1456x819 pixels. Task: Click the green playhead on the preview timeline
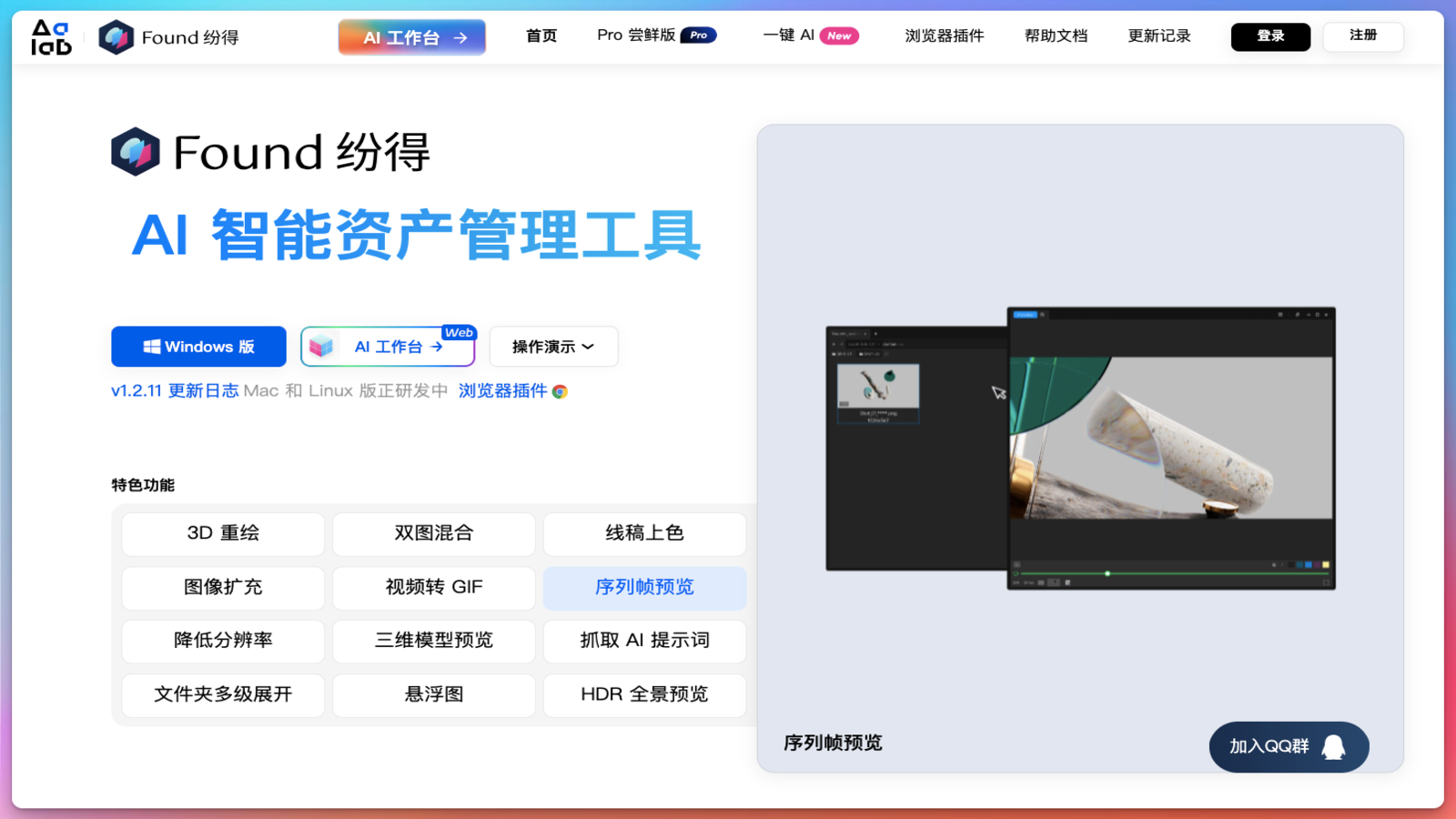[1107, 573]
